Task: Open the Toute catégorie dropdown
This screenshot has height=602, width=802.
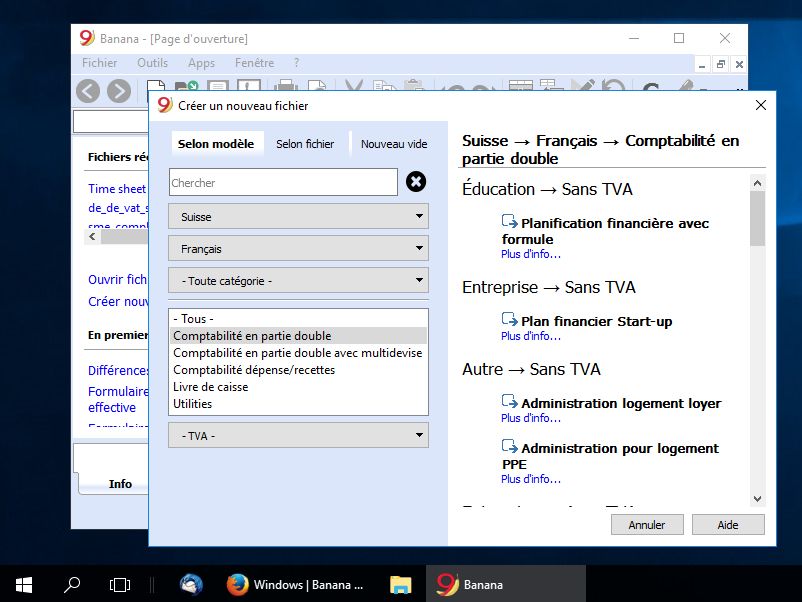Action: (298, 280)
